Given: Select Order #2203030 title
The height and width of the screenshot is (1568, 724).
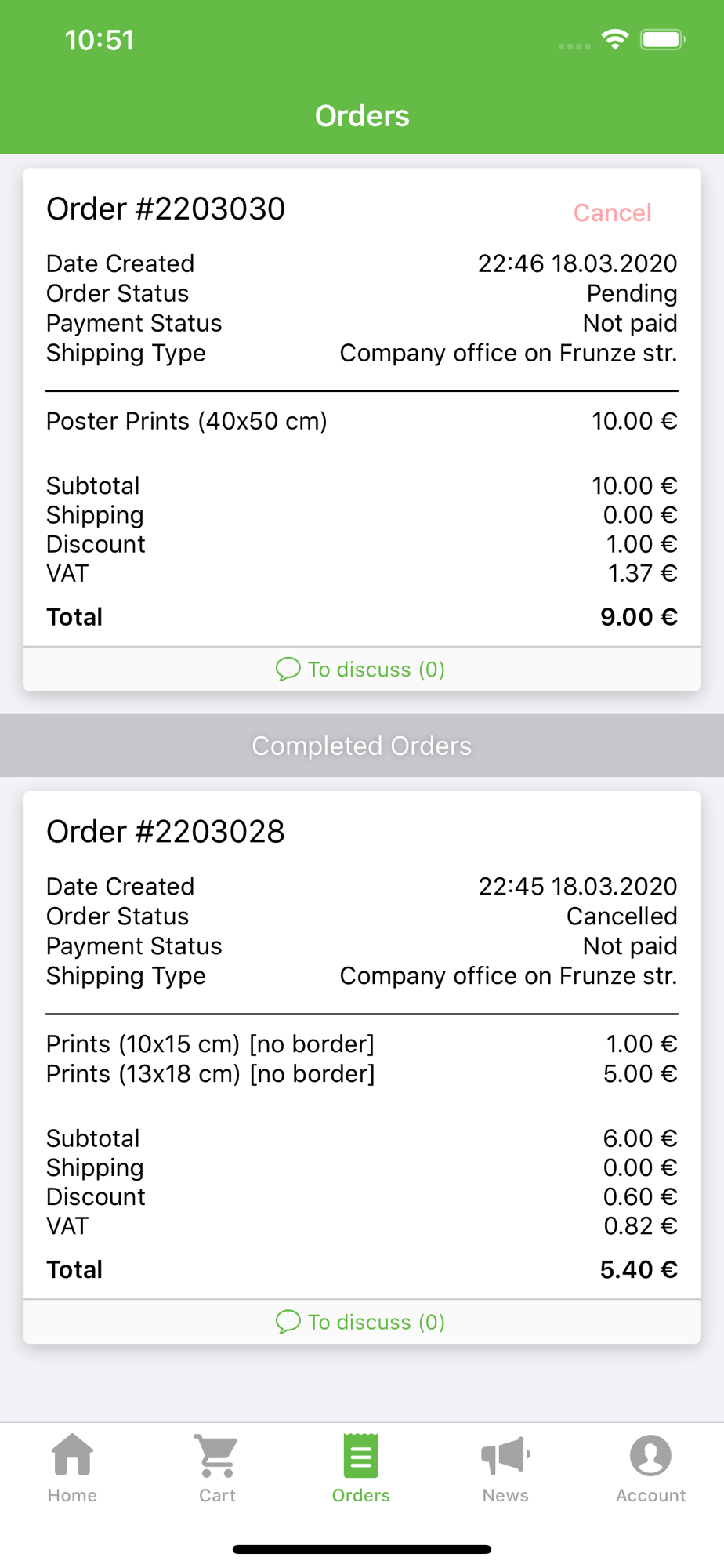Looking at the screenshot, I should point(165,209).
